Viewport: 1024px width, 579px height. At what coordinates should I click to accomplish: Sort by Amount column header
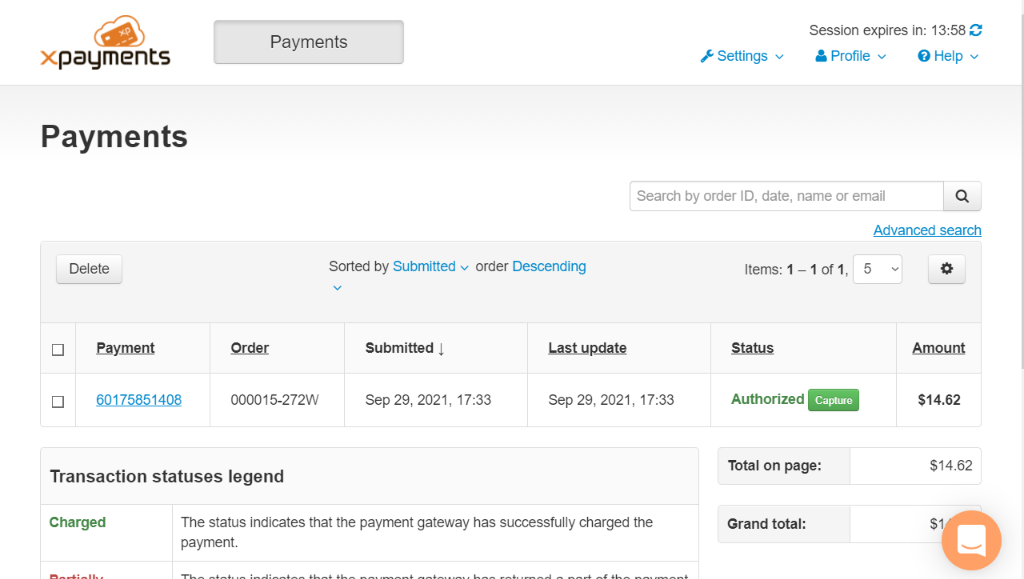(x=938, y=348)
